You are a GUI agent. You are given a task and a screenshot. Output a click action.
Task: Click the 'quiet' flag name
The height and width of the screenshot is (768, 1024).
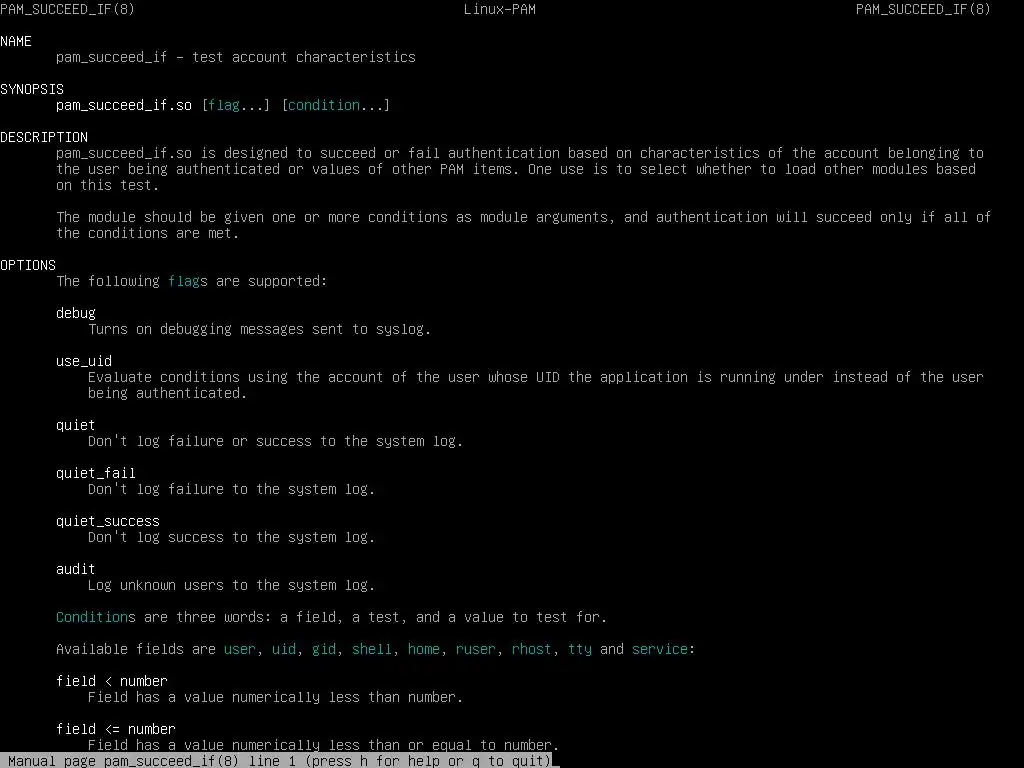click(x=76, y=425)
